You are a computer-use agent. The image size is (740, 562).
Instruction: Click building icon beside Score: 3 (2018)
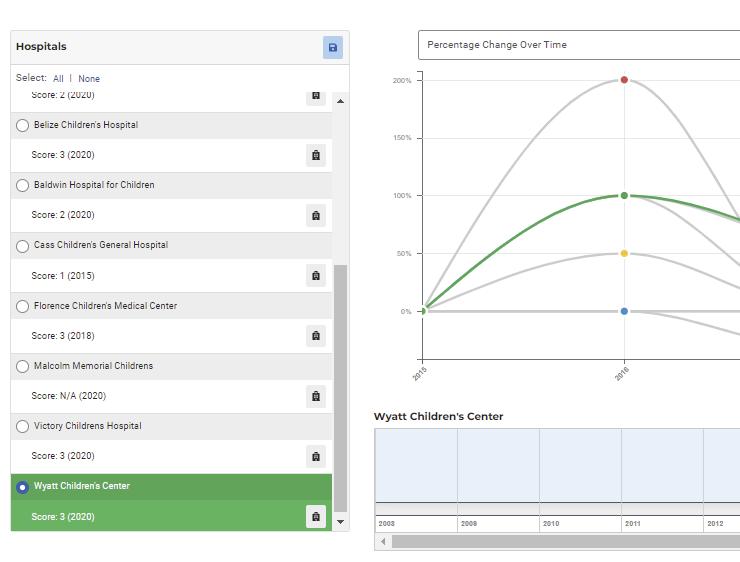316,336
